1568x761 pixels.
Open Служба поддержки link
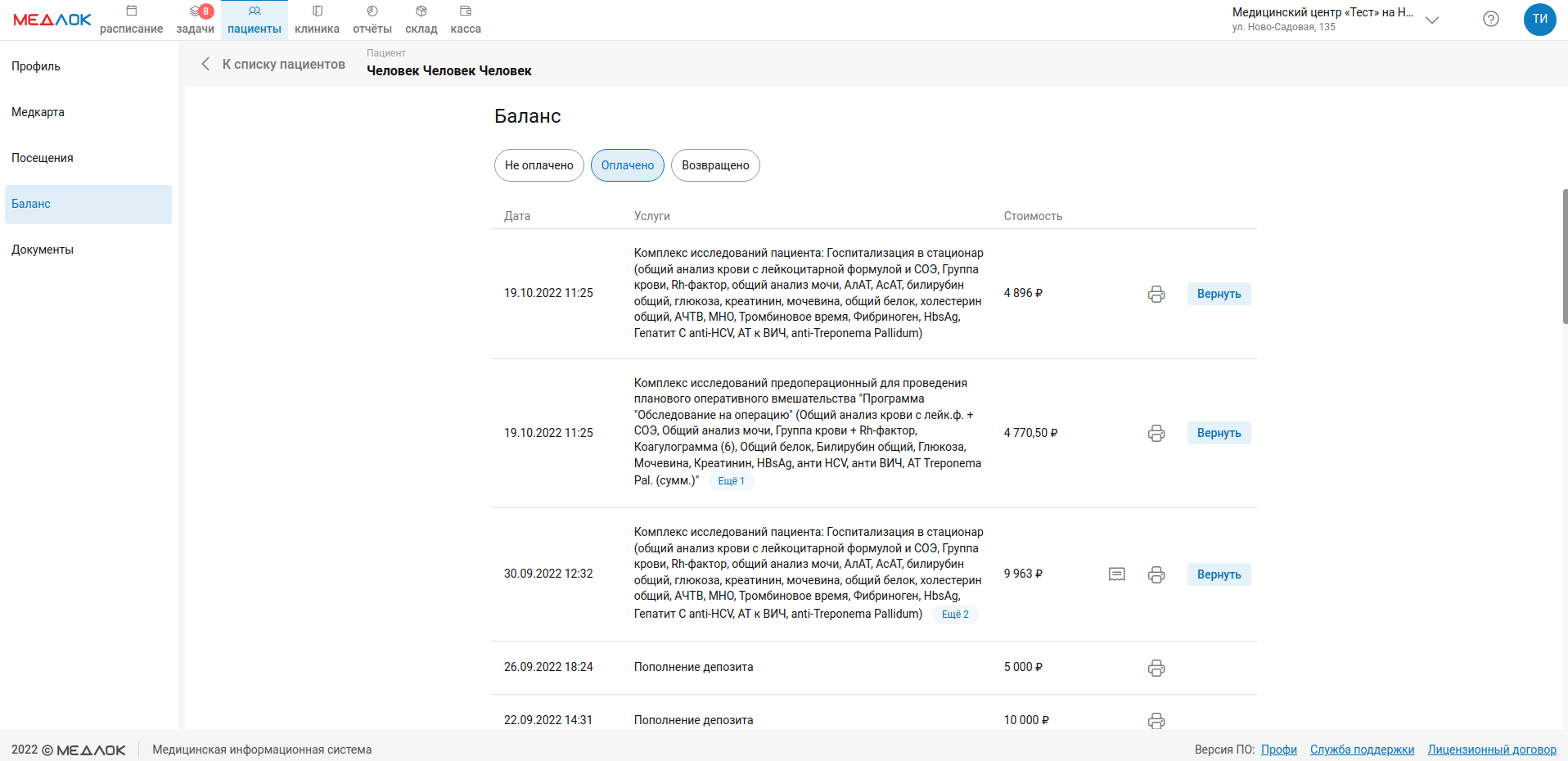[1362, 750]
